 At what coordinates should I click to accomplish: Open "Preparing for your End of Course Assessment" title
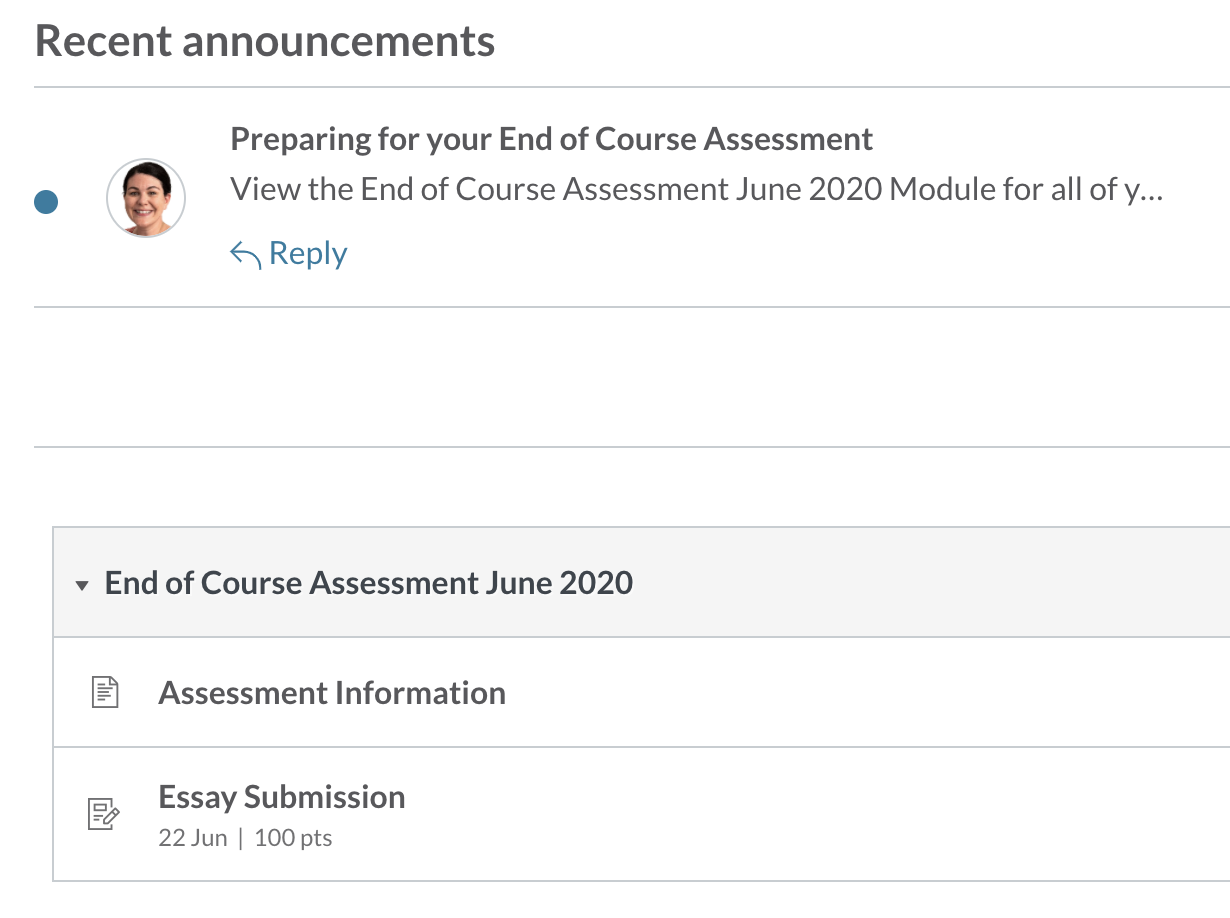point(551,139)
